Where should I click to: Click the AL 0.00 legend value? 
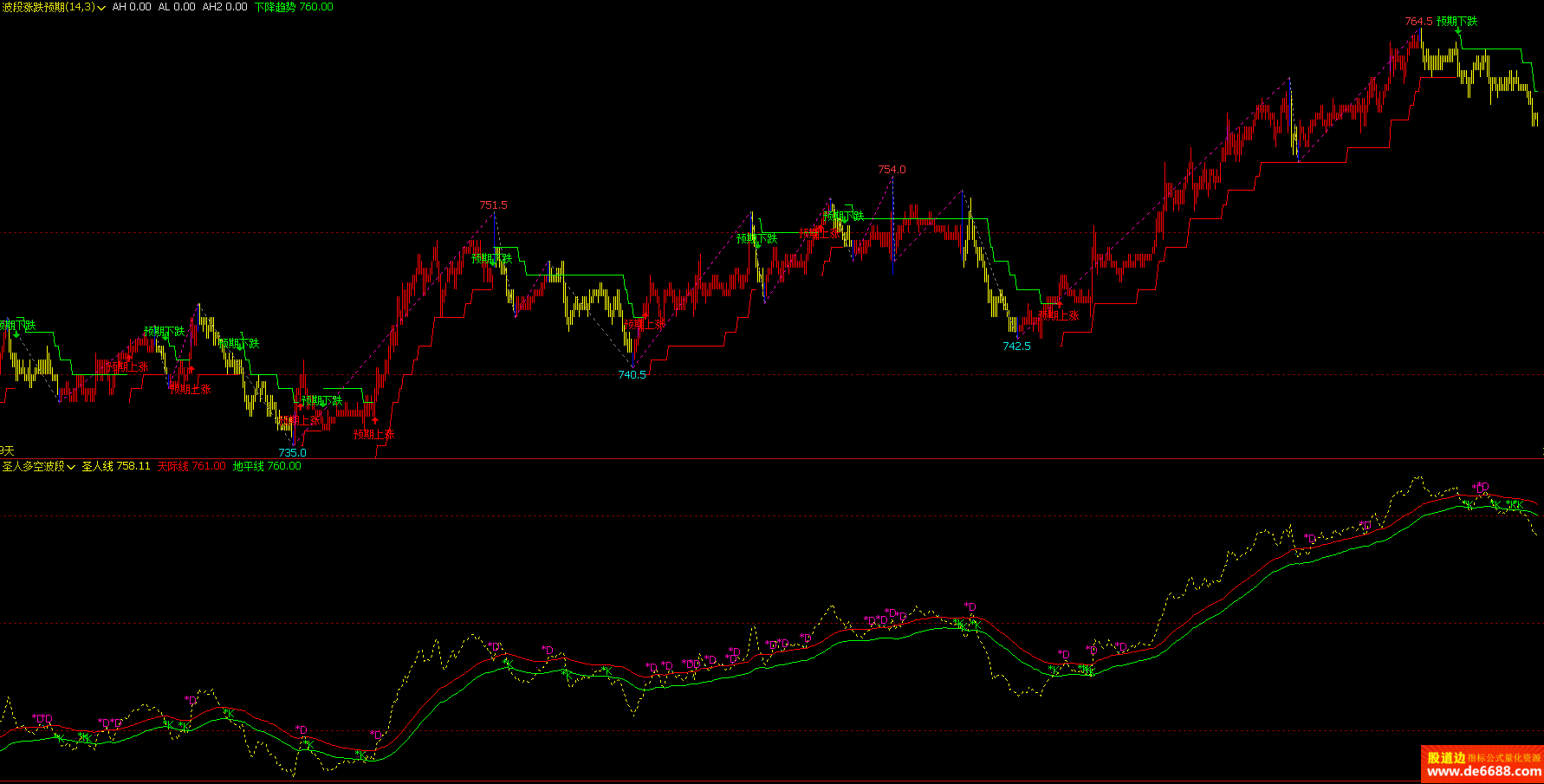click(177, 7)
